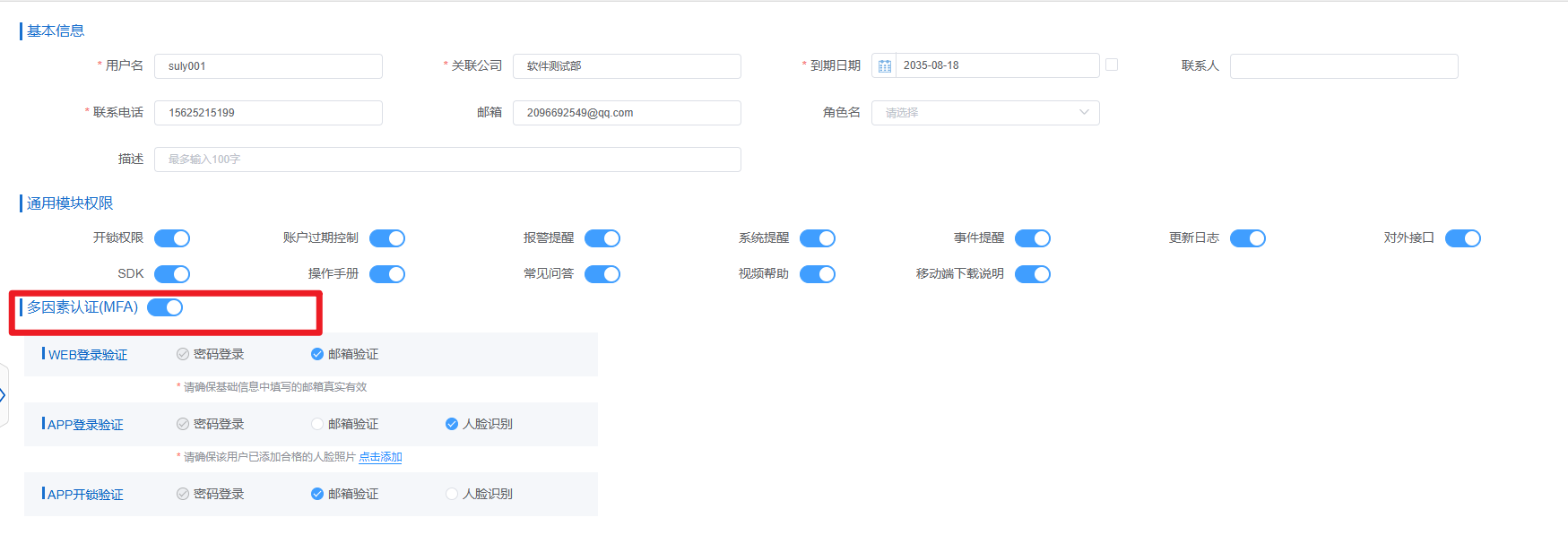Choose 人脸识别 under APP开锁验证
Screen dimensions: 1568x535
(452, 494)
